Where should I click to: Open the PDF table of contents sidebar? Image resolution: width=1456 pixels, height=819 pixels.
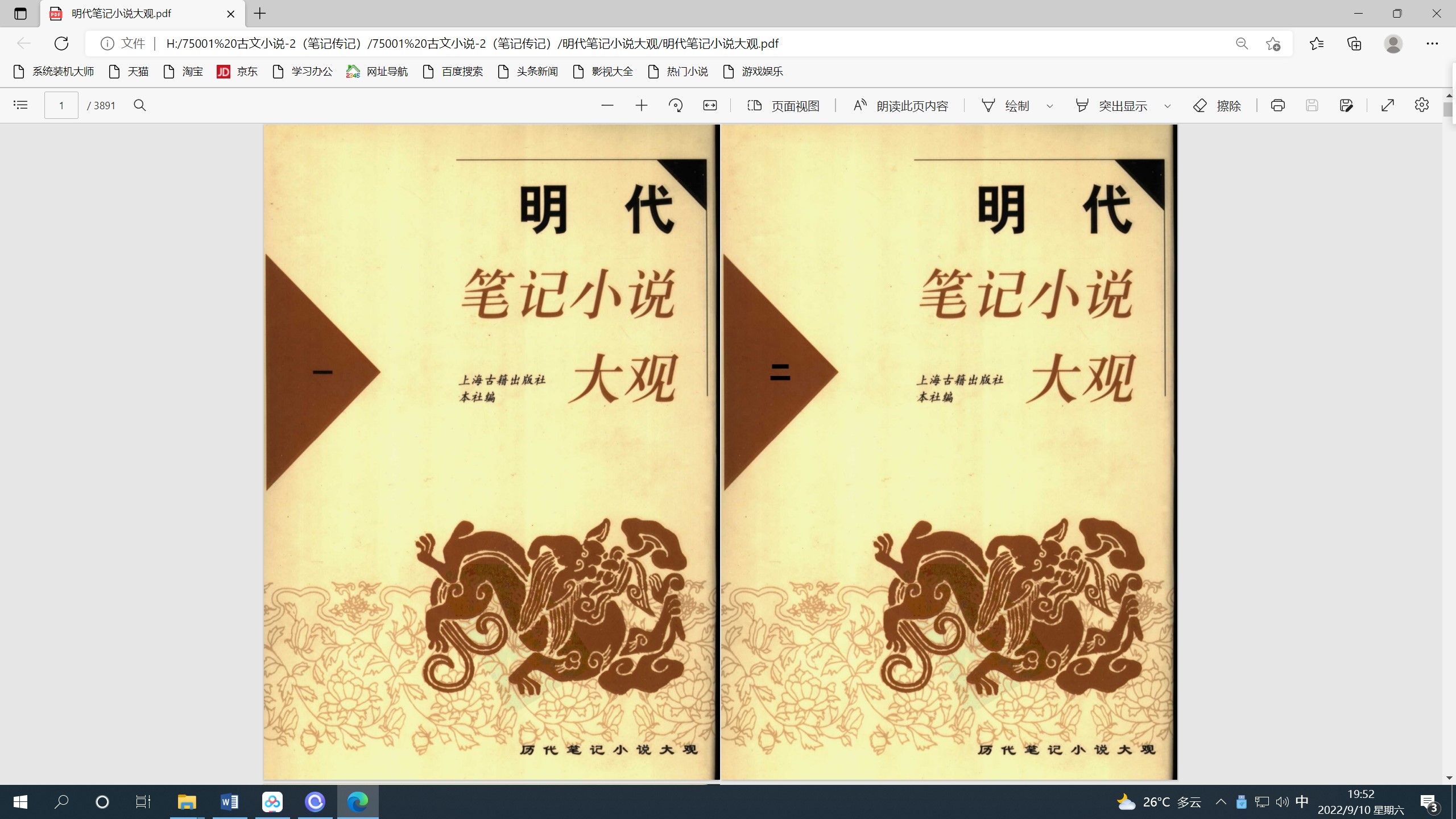click(x=20, y=105)
